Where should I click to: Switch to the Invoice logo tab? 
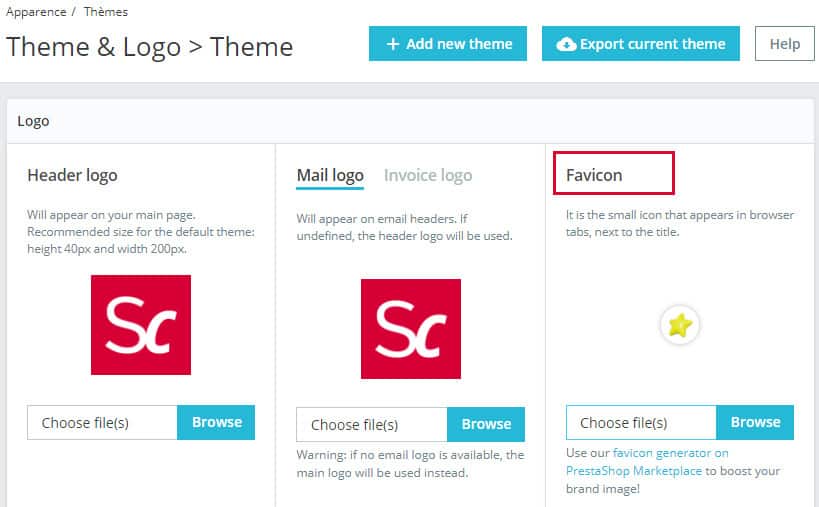(428, 175)
